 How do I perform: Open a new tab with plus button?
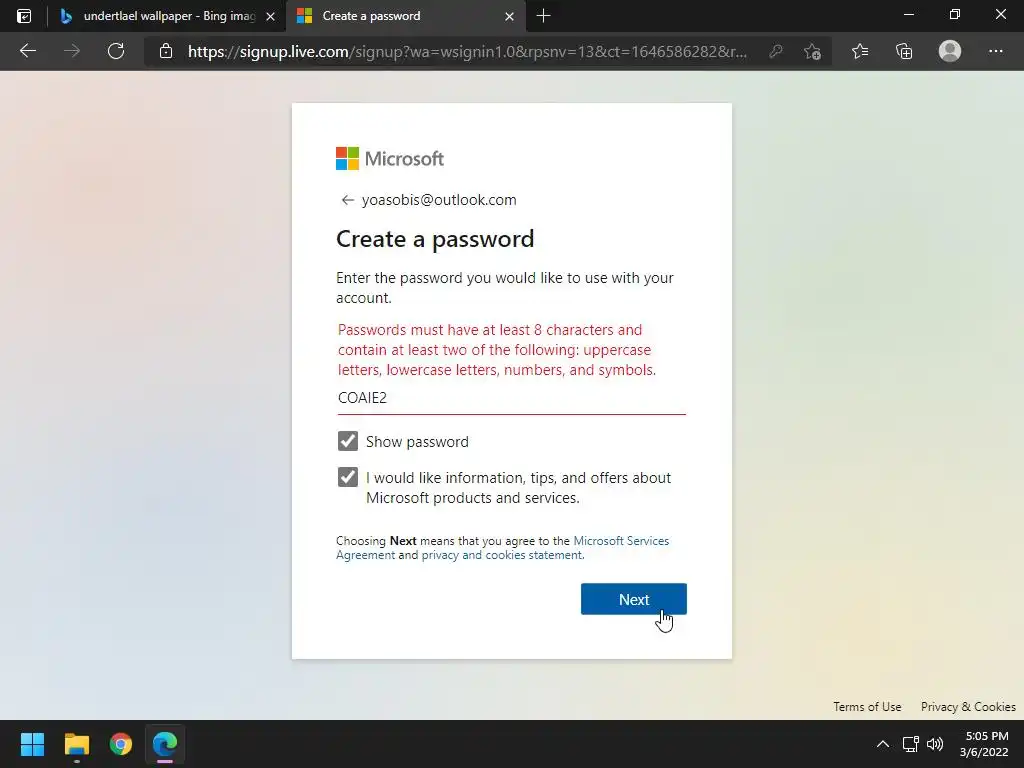(543, 16)
